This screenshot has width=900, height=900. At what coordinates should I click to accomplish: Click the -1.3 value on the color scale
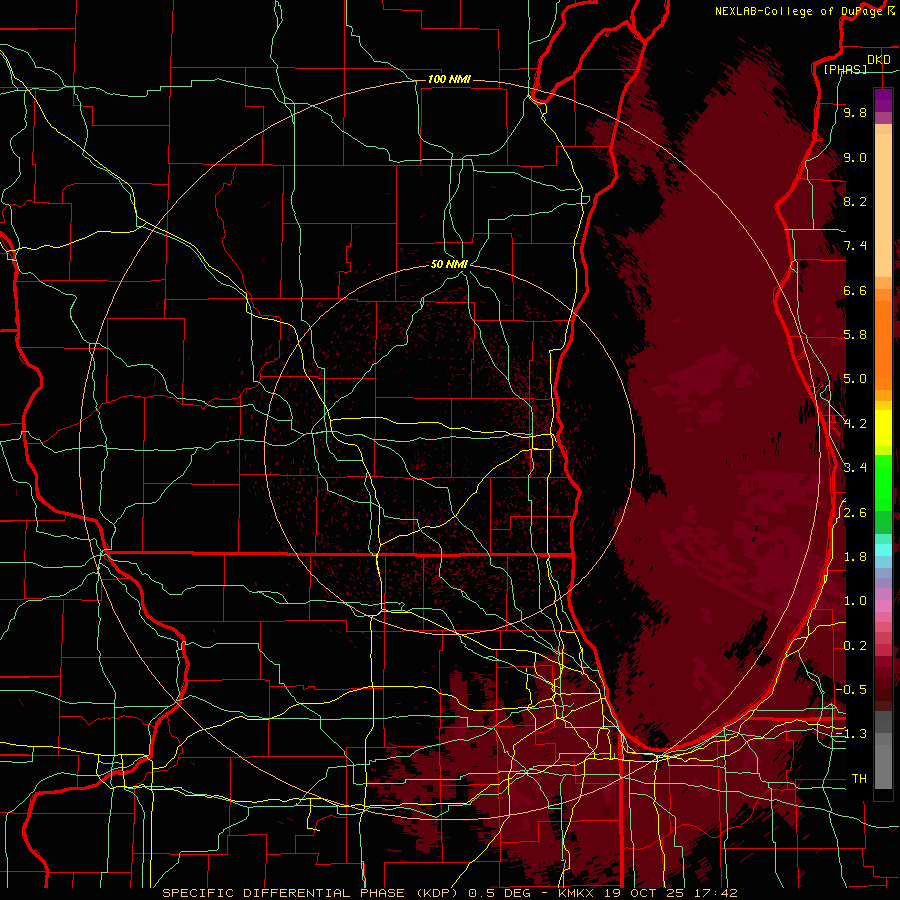click(852, 734)
